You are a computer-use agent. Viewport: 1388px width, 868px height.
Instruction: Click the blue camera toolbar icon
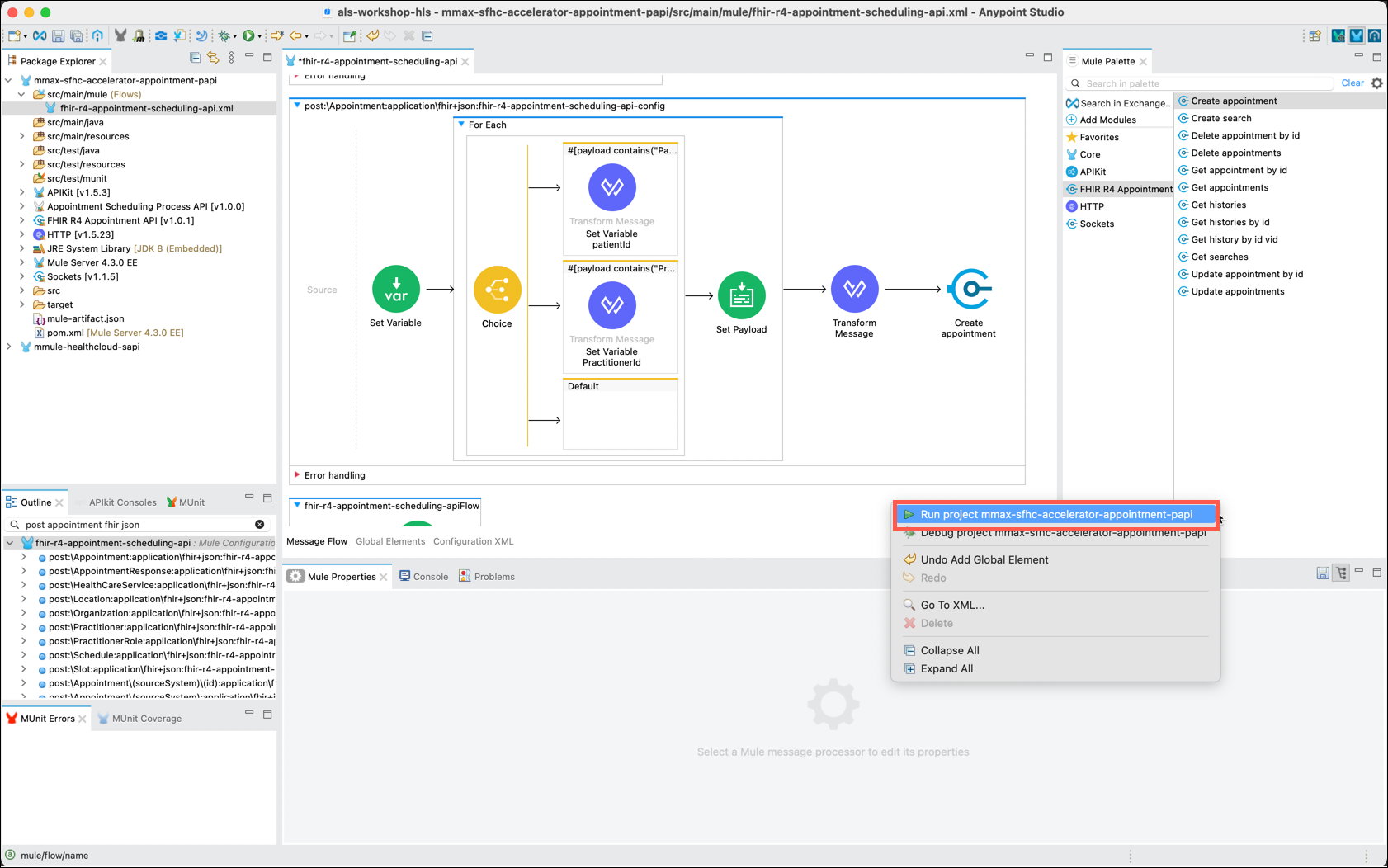tap(161, 36)
